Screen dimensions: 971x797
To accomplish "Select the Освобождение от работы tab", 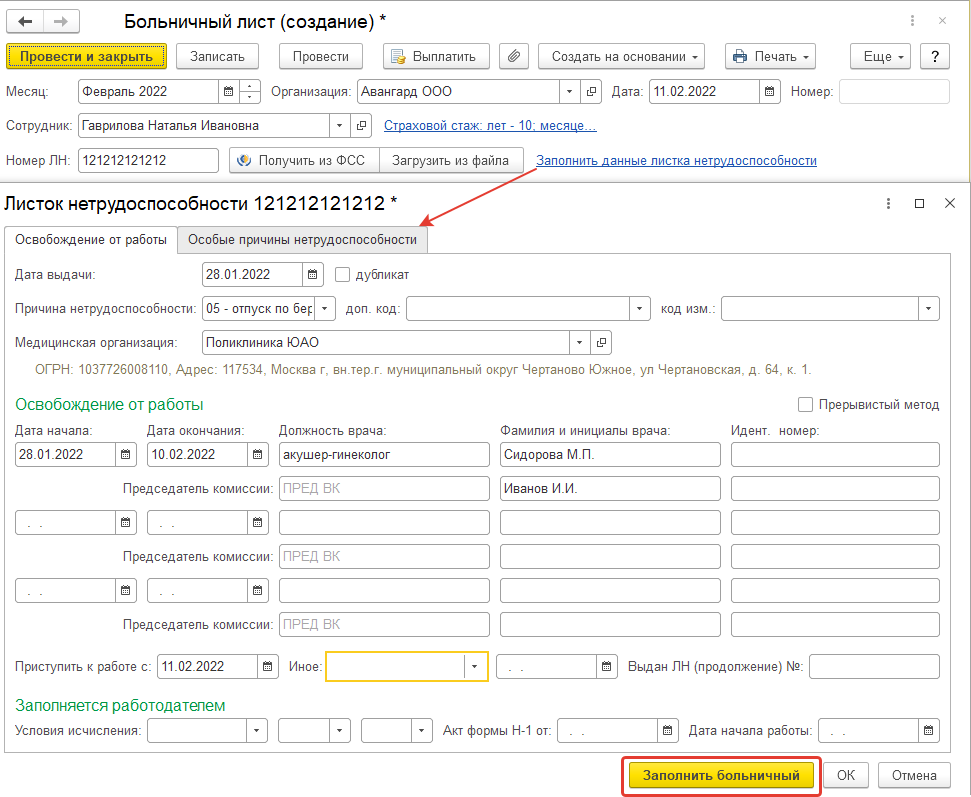I will point(91,240).
